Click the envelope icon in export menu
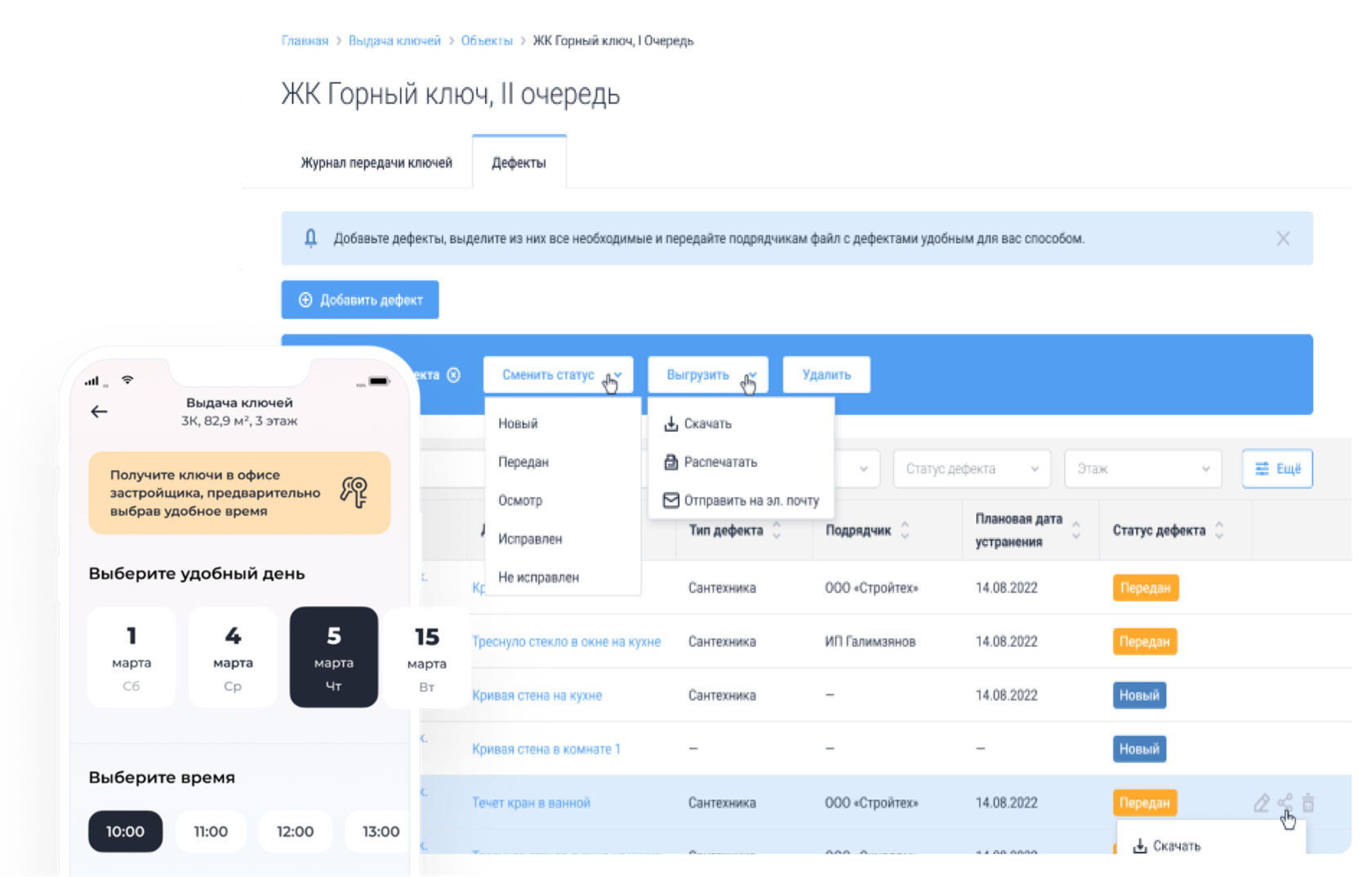The image size is (1372, 877). pyautogui.click(x=670, y=500)
